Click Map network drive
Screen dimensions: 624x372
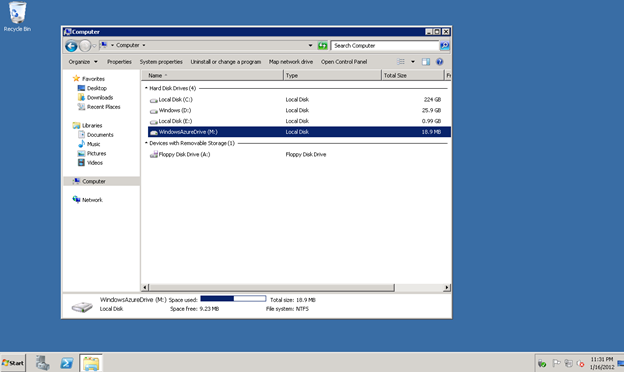click(291, 62)
